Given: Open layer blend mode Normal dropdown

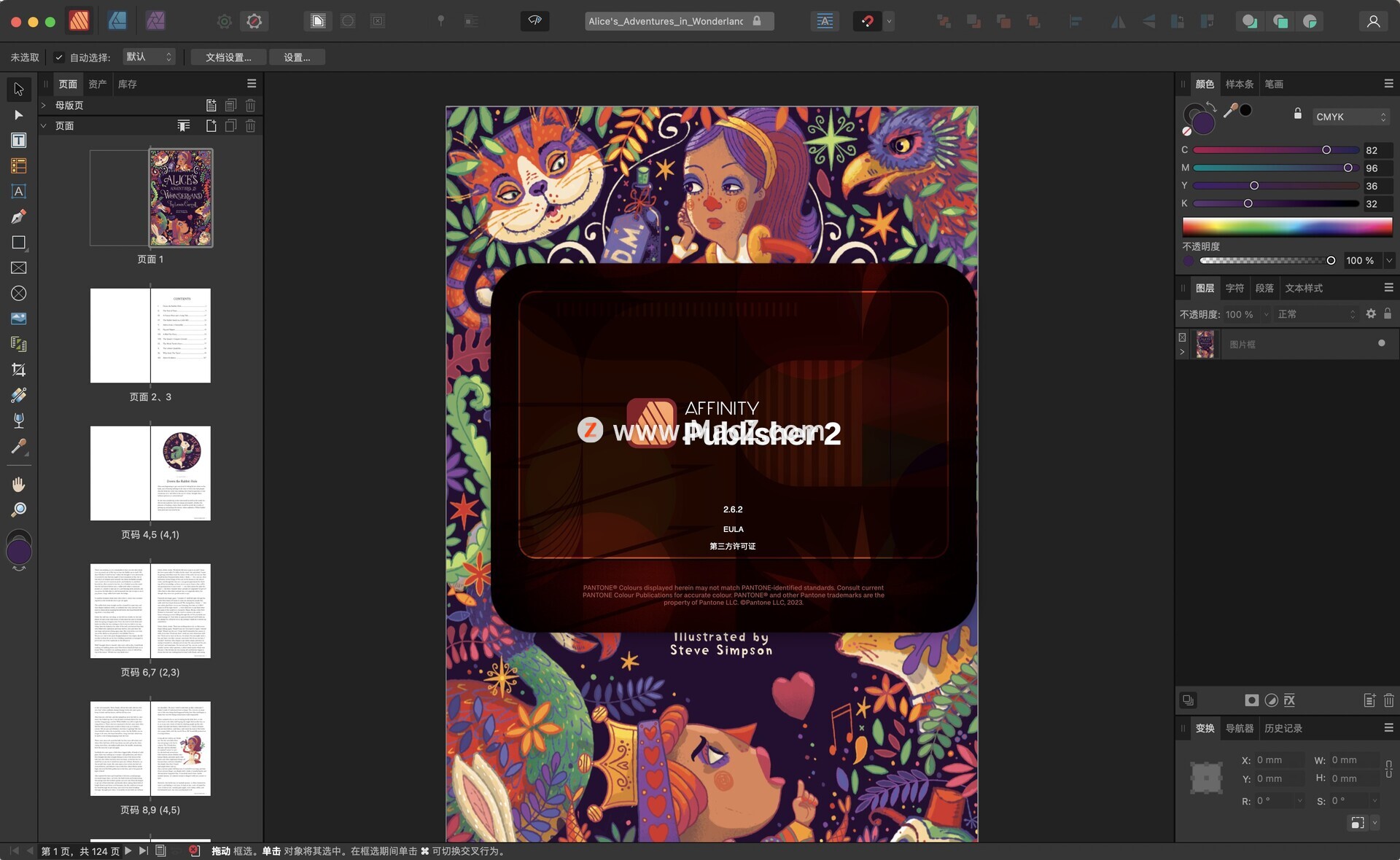Looking at the screenshot, I should [1317, 314].
